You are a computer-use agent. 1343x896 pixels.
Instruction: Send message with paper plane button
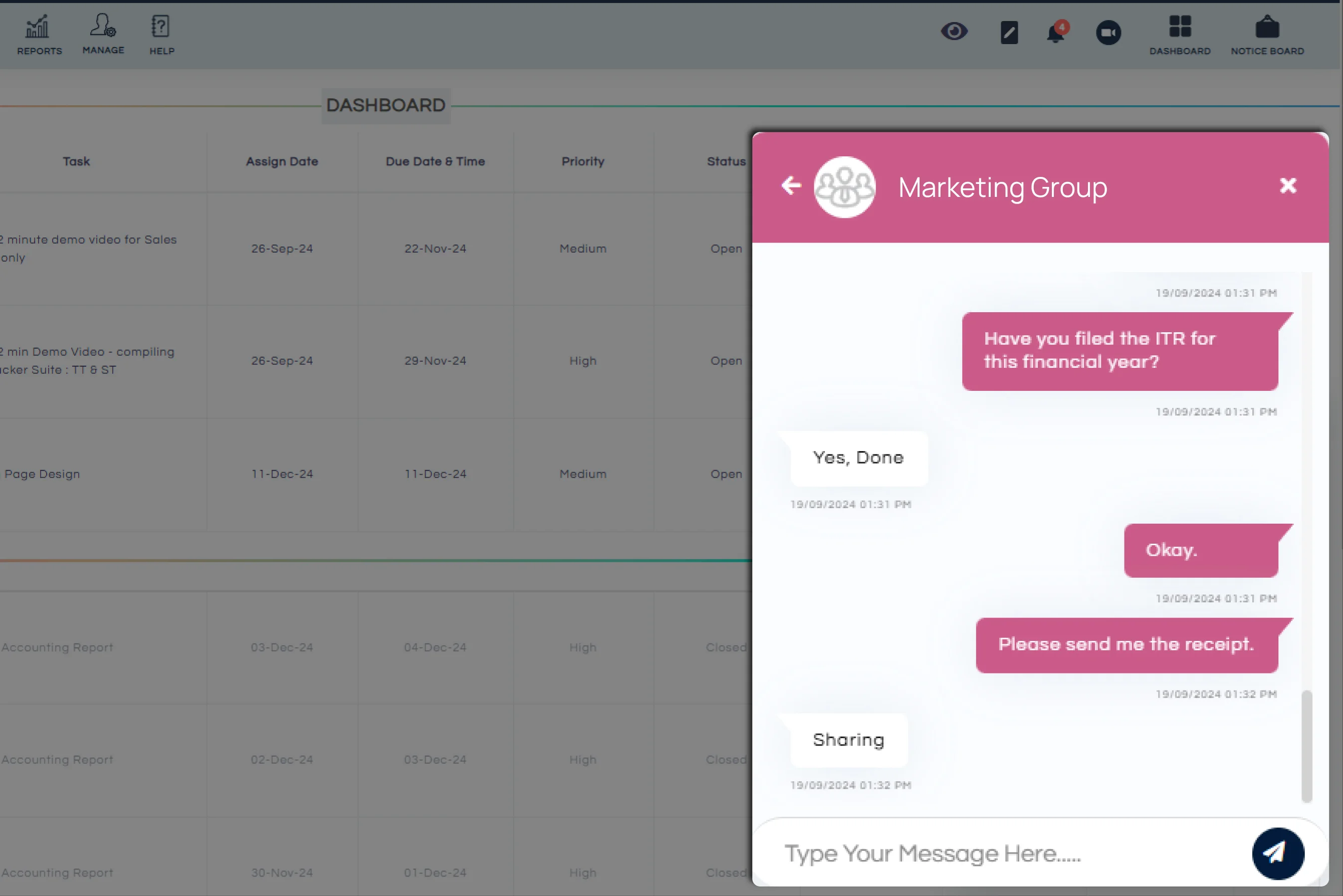click(1277, 853)
